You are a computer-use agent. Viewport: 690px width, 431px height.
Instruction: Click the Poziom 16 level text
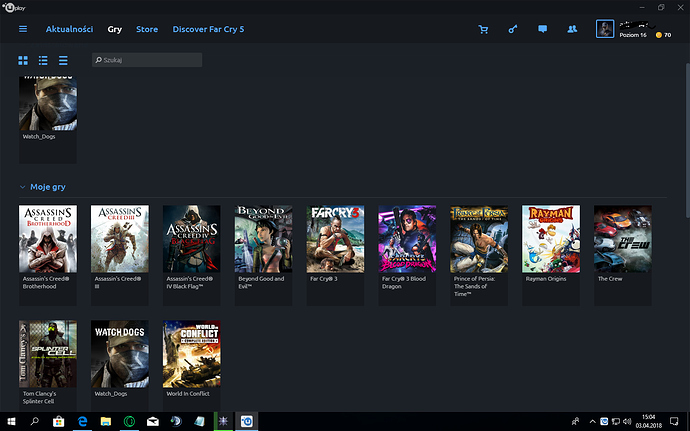[x=633, y=35]
